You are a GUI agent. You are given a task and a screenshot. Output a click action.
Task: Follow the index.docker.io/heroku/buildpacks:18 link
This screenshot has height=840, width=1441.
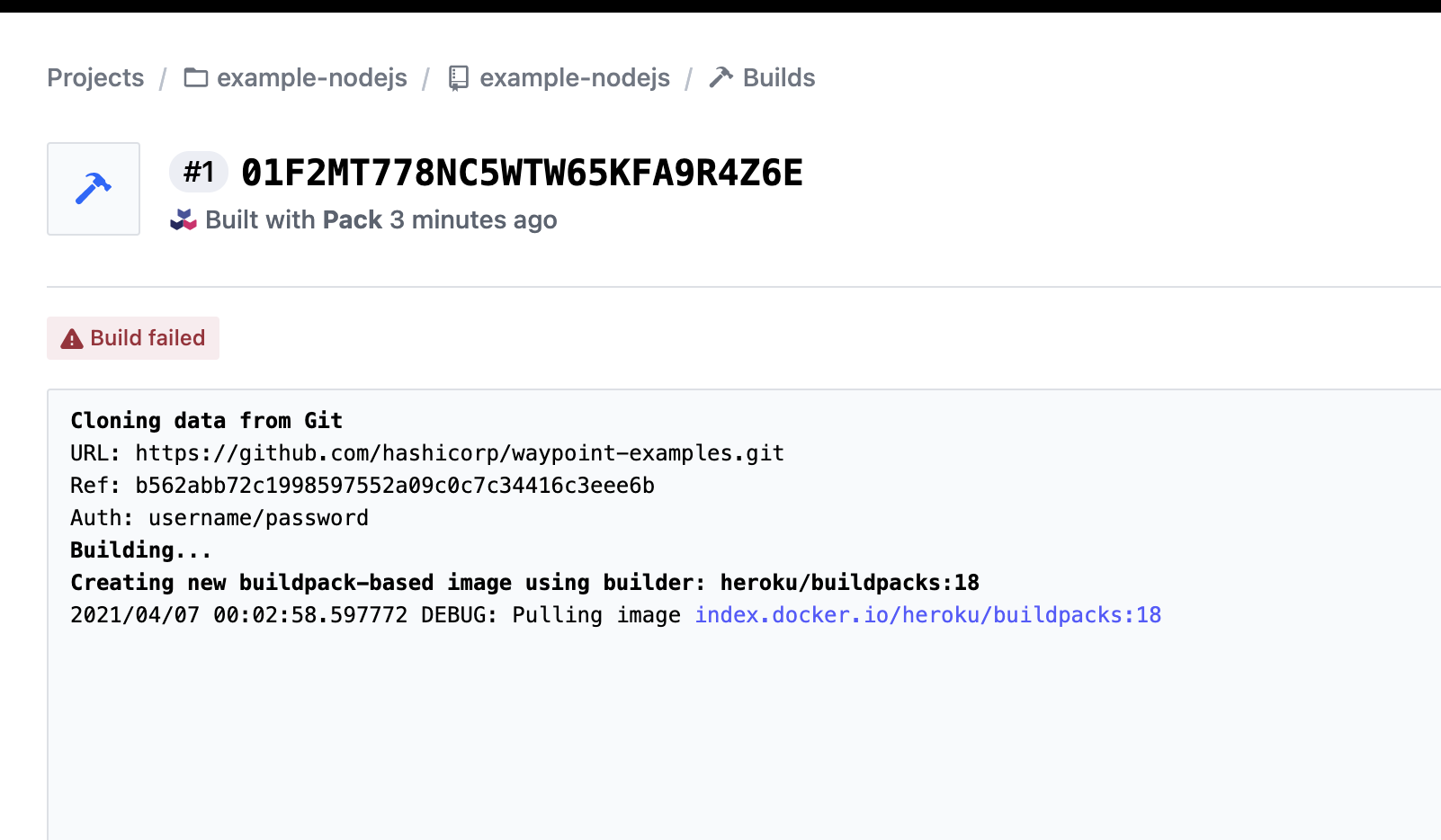click(x=927, y=614)
